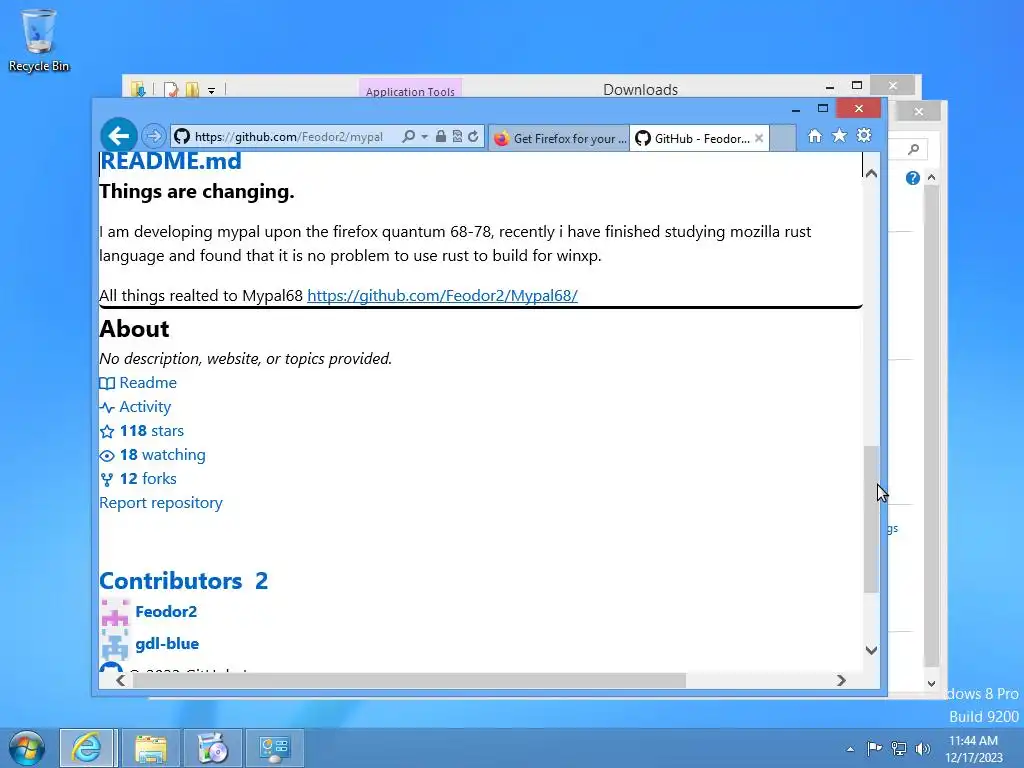Switch to the Get Firefox tab

pyautogui.click(x=560, y=138)
